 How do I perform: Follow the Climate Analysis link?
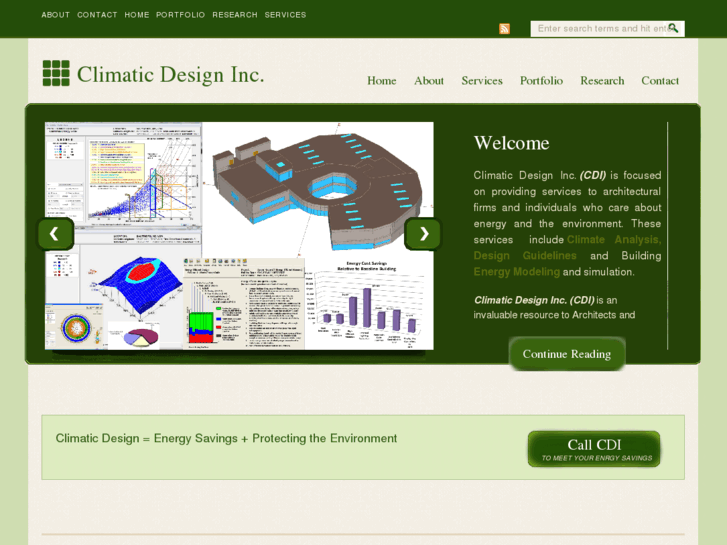pos(614,240)
